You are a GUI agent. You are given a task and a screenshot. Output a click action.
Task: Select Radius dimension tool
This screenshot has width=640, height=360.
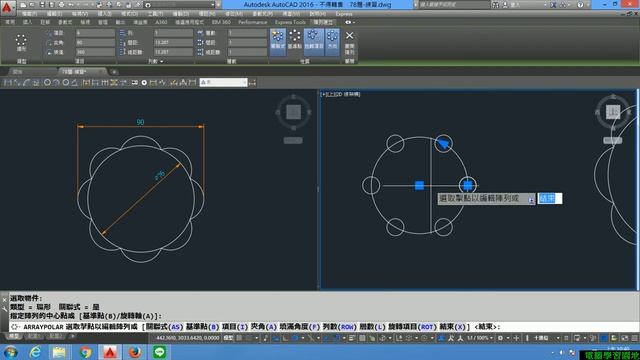pyautogui.click(x=47, y=82)
